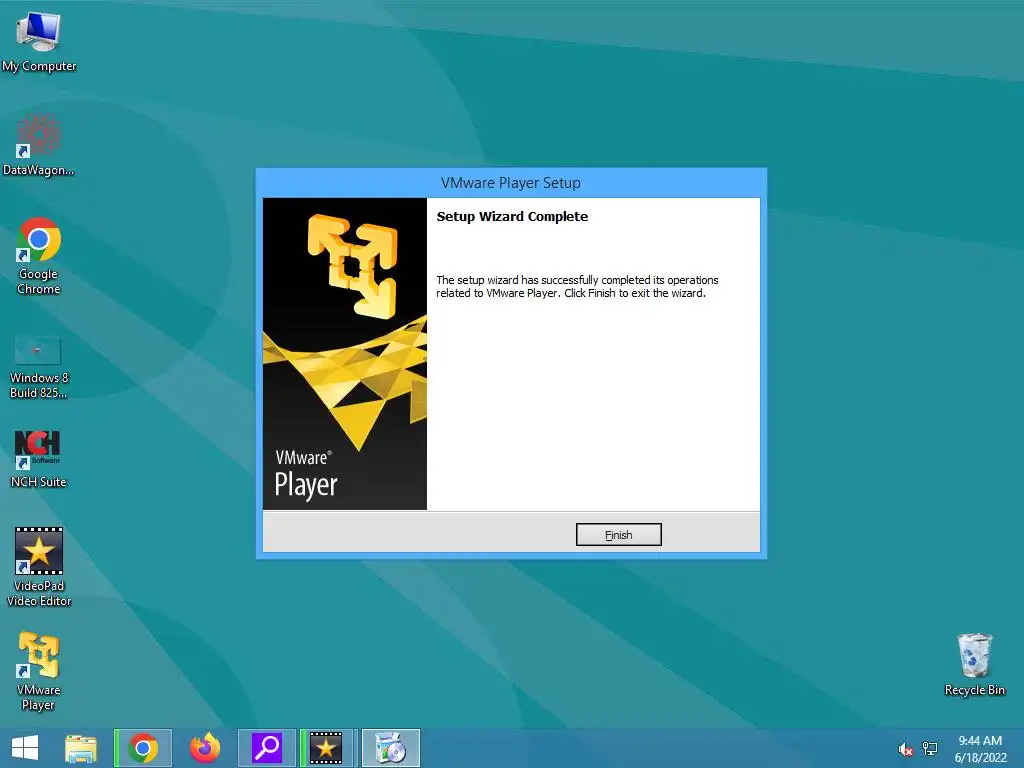
Task: Select the NCH Suite desktop shortcut
Action: tap(39, 459)
